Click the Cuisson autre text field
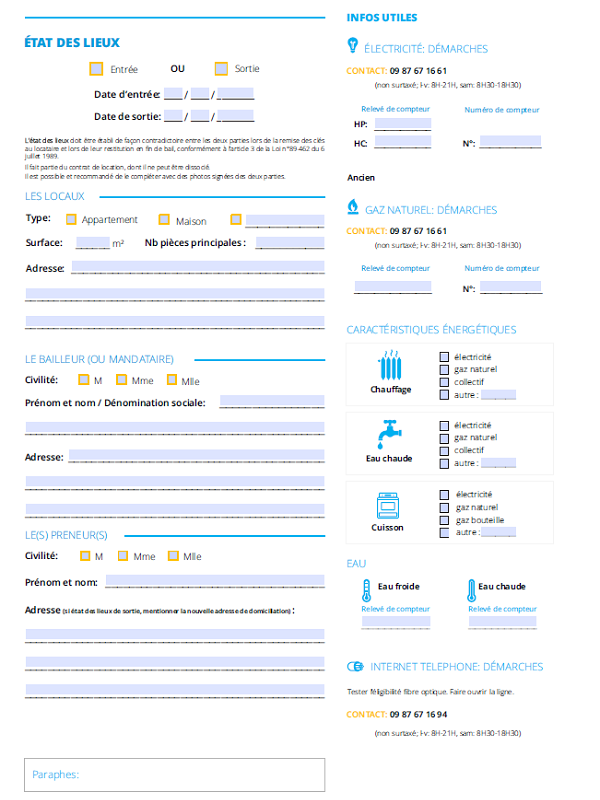This screenshot has height=800, width=600. (x=498, y=532)
